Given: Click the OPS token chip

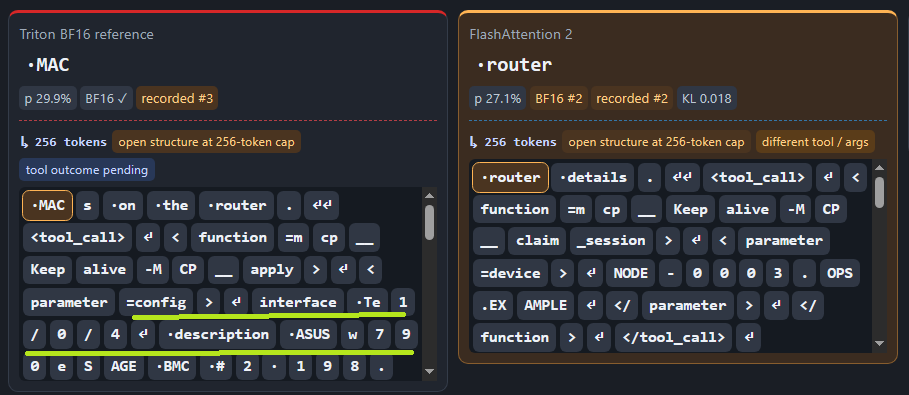Looking at the screenshot, I should (839, 273).
